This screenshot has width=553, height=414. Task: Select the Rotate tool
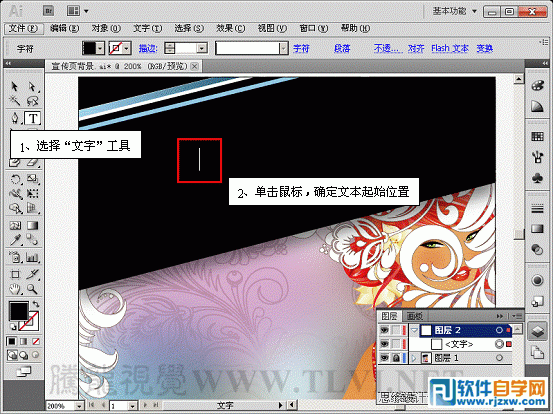coord(15,179)
